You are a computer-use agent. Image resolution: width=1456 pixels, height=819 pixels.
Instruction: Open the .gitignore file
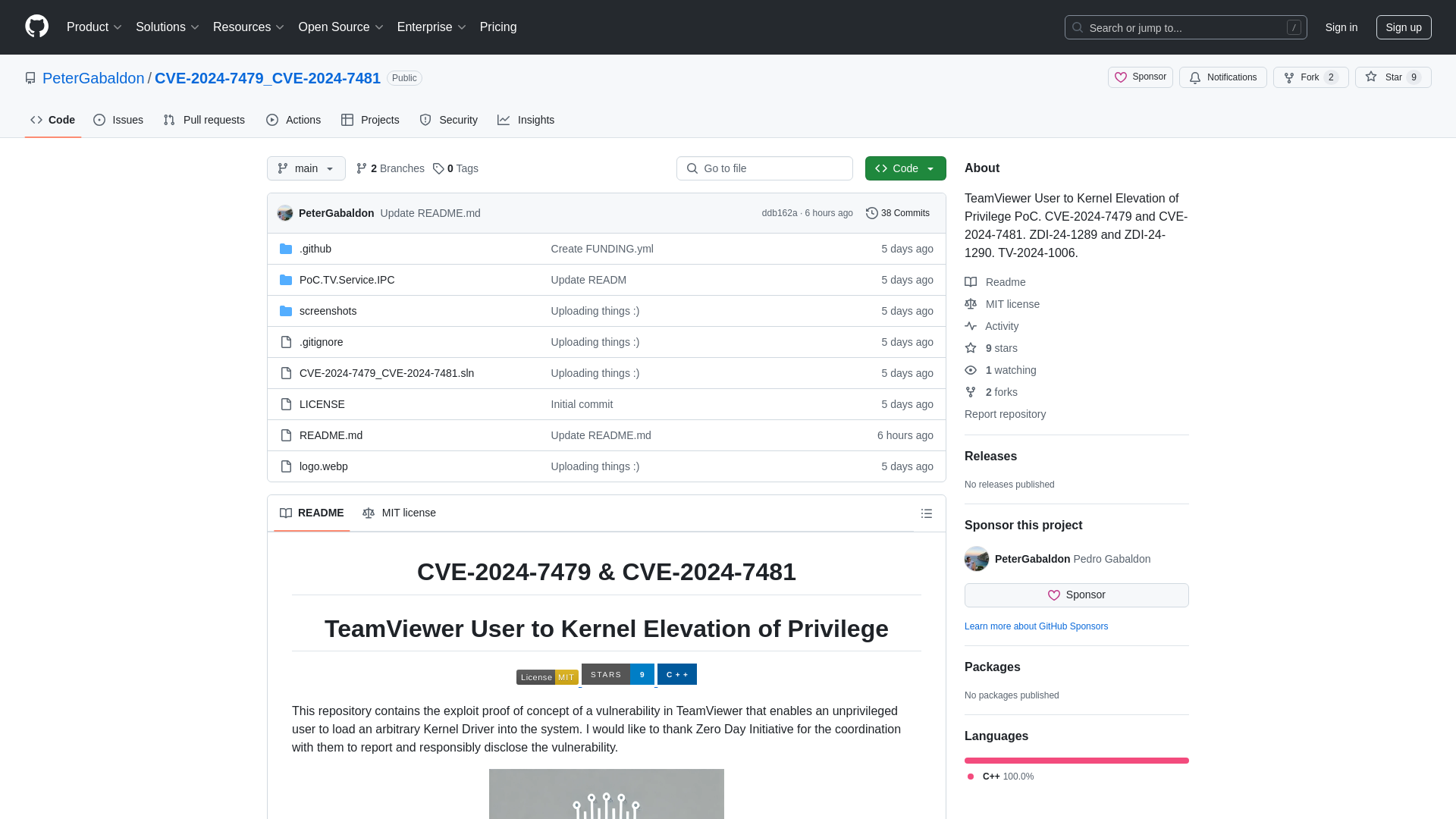point(321,342)
